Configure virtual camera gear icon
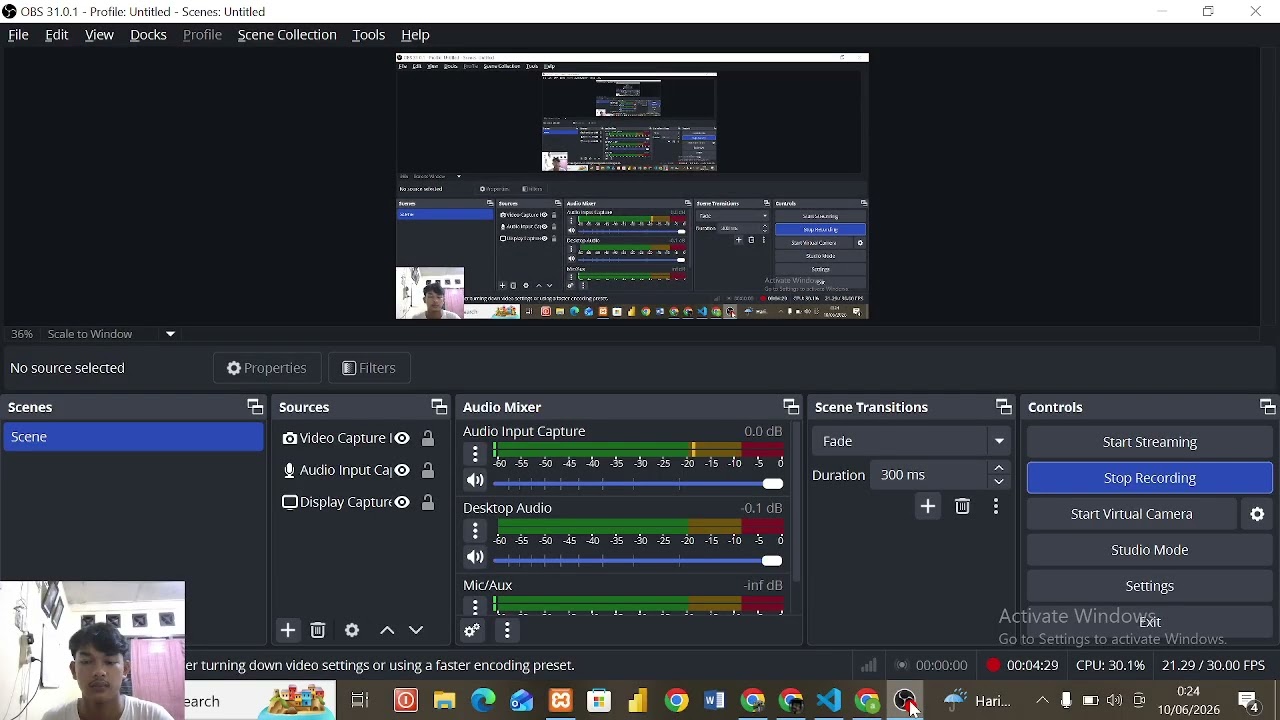The height and width of the screenshot is (720, 1280). coord(1258,515)
